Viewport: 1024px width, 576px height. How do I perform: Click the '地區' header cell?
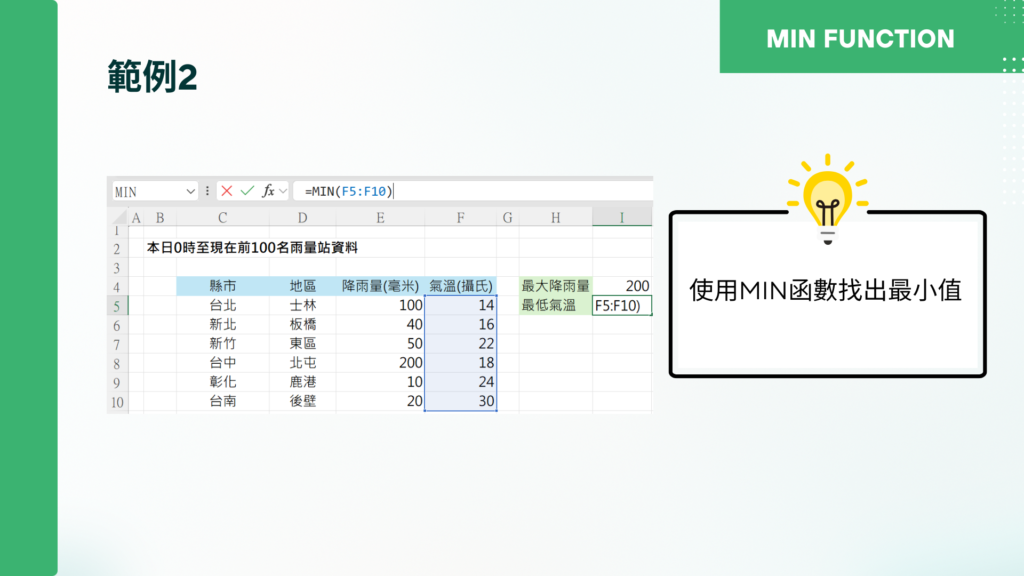[302, 286]
